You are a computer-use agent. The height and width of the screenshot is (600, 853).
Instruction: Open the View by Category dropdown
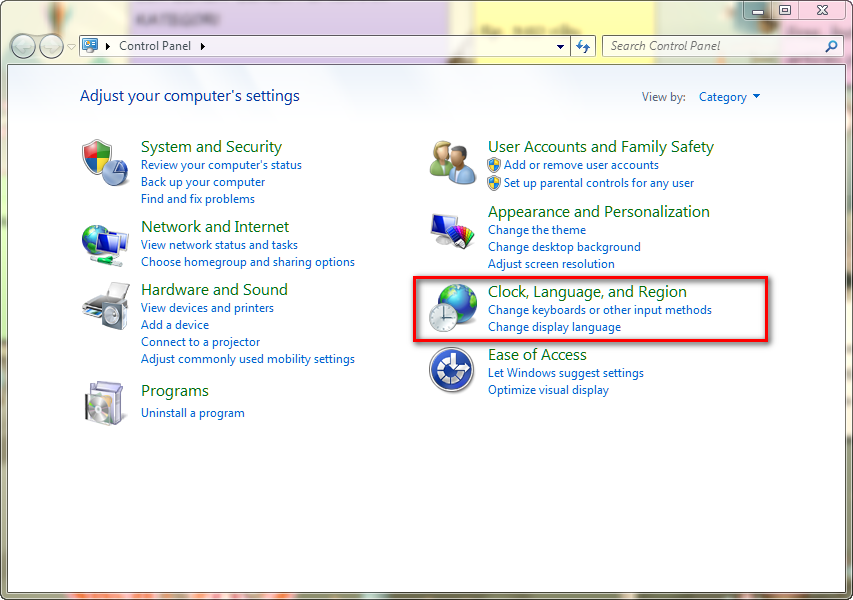coord(729,97)
